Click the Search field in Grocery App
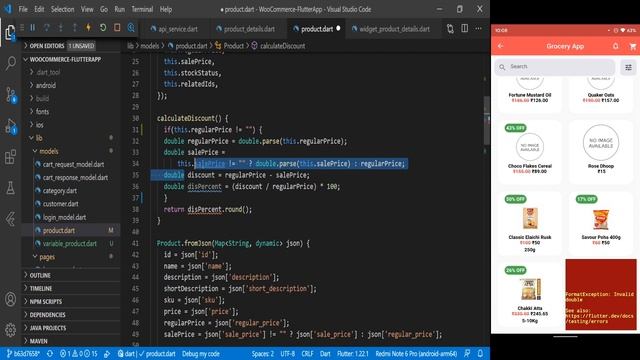 pyautogui.click(x=555, y=67)
